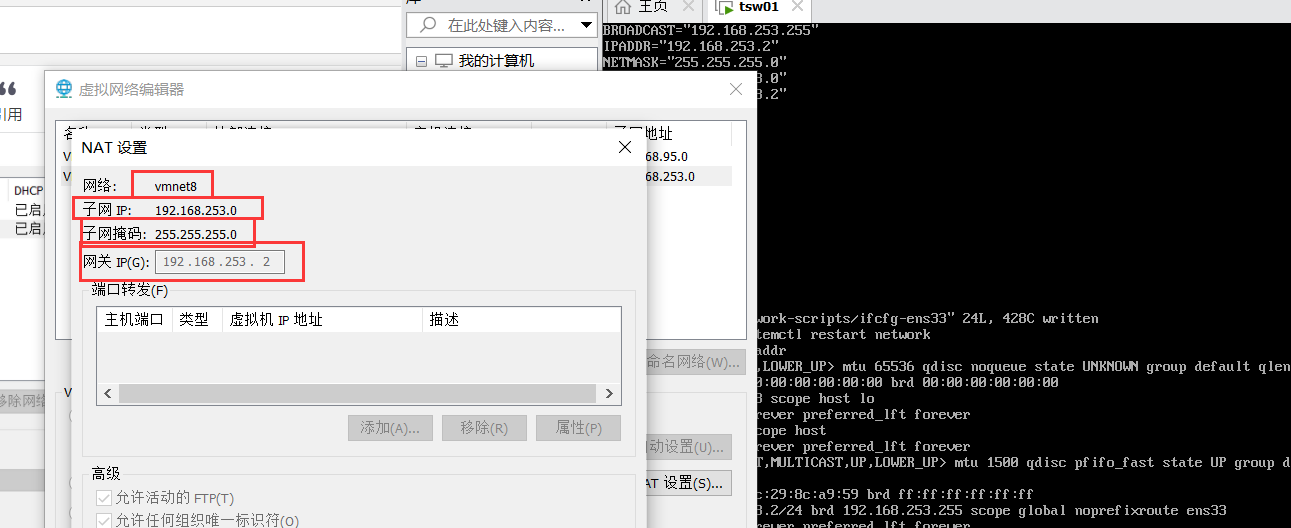Click the 属性(P) button

[579, 428]
